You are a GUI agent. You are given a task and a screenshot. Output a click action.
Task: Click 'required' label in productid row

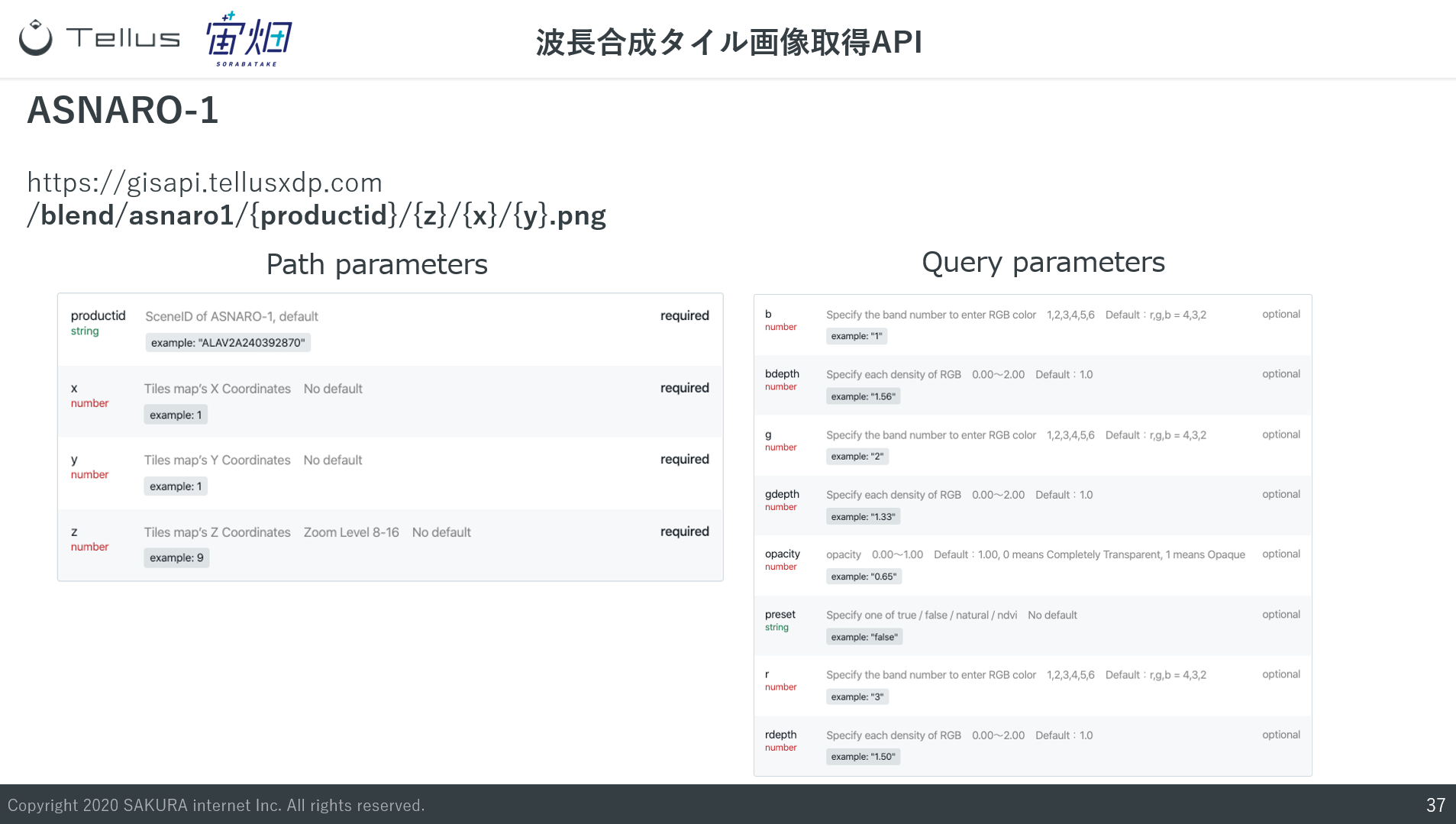tap(684, 315)
